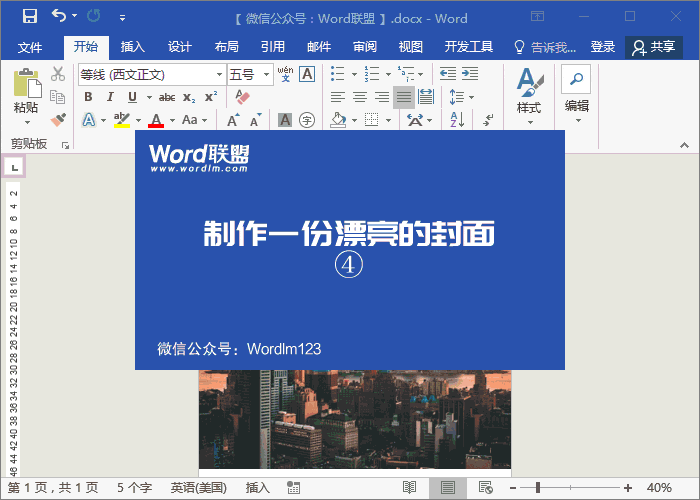Open the Change Case Aa menu
The image size is (700, 500).
click(x=194, y=120)
